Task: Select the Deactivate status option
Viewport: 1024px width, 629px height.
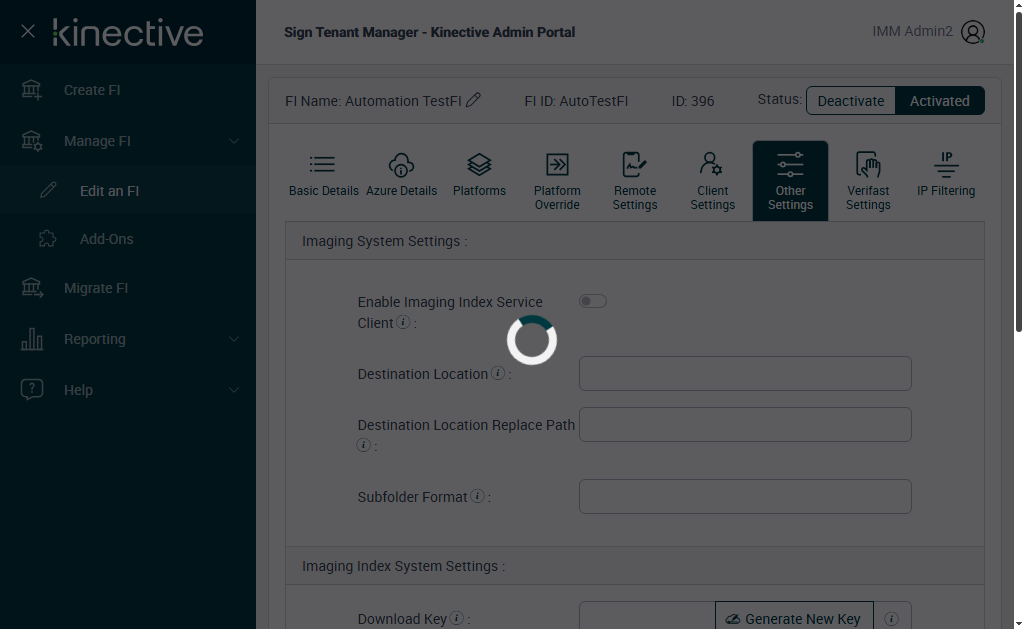Action: point(850,101)
